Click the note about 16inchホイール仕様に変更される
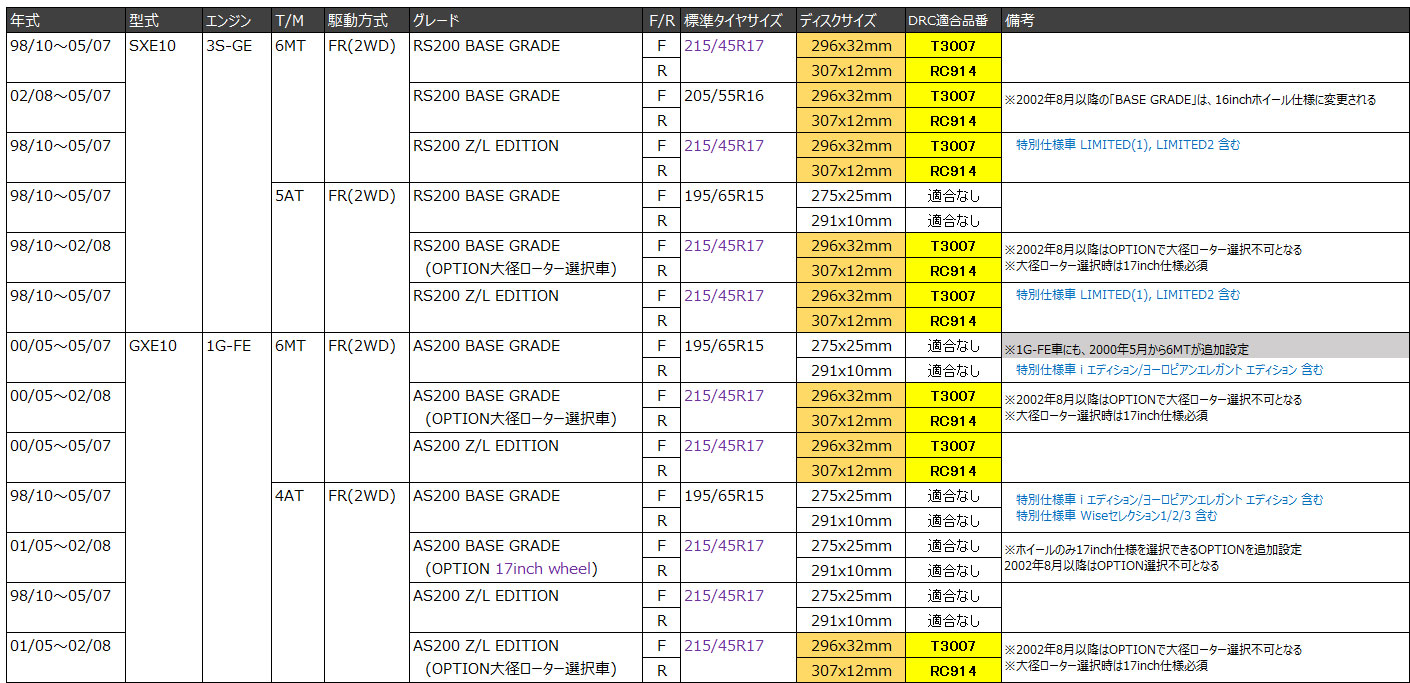Image resolution: width=1410 pixels, height=683 pixels. tap(1190, 99)
